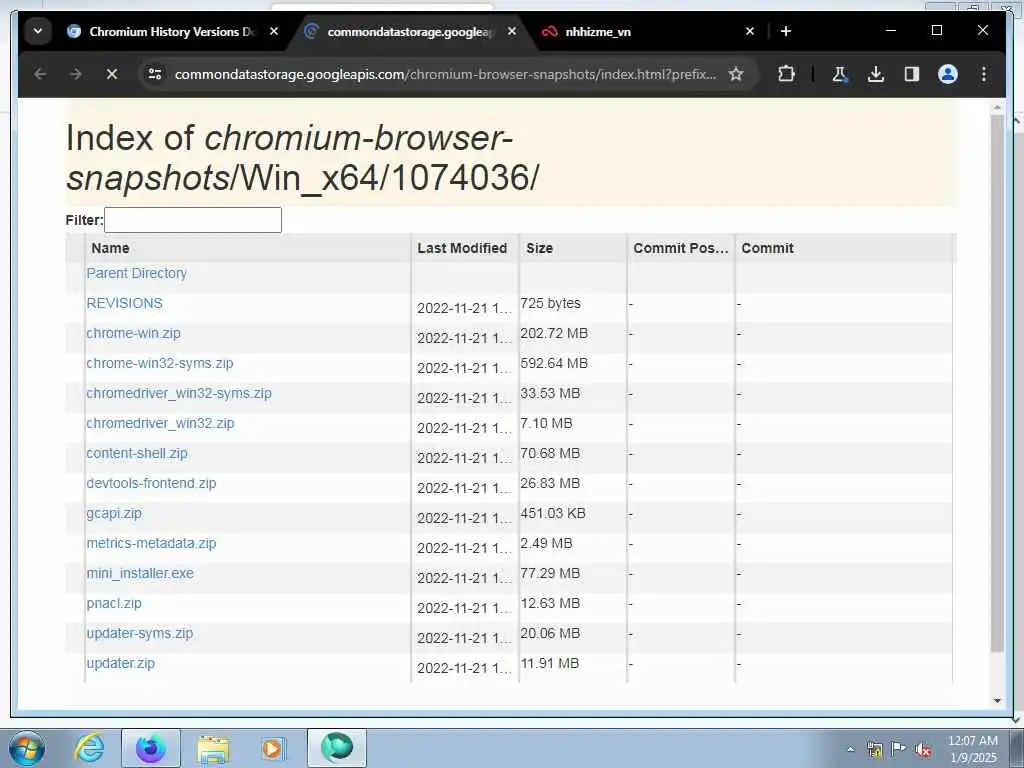Download updater.zip

click(x=120, y=664)
